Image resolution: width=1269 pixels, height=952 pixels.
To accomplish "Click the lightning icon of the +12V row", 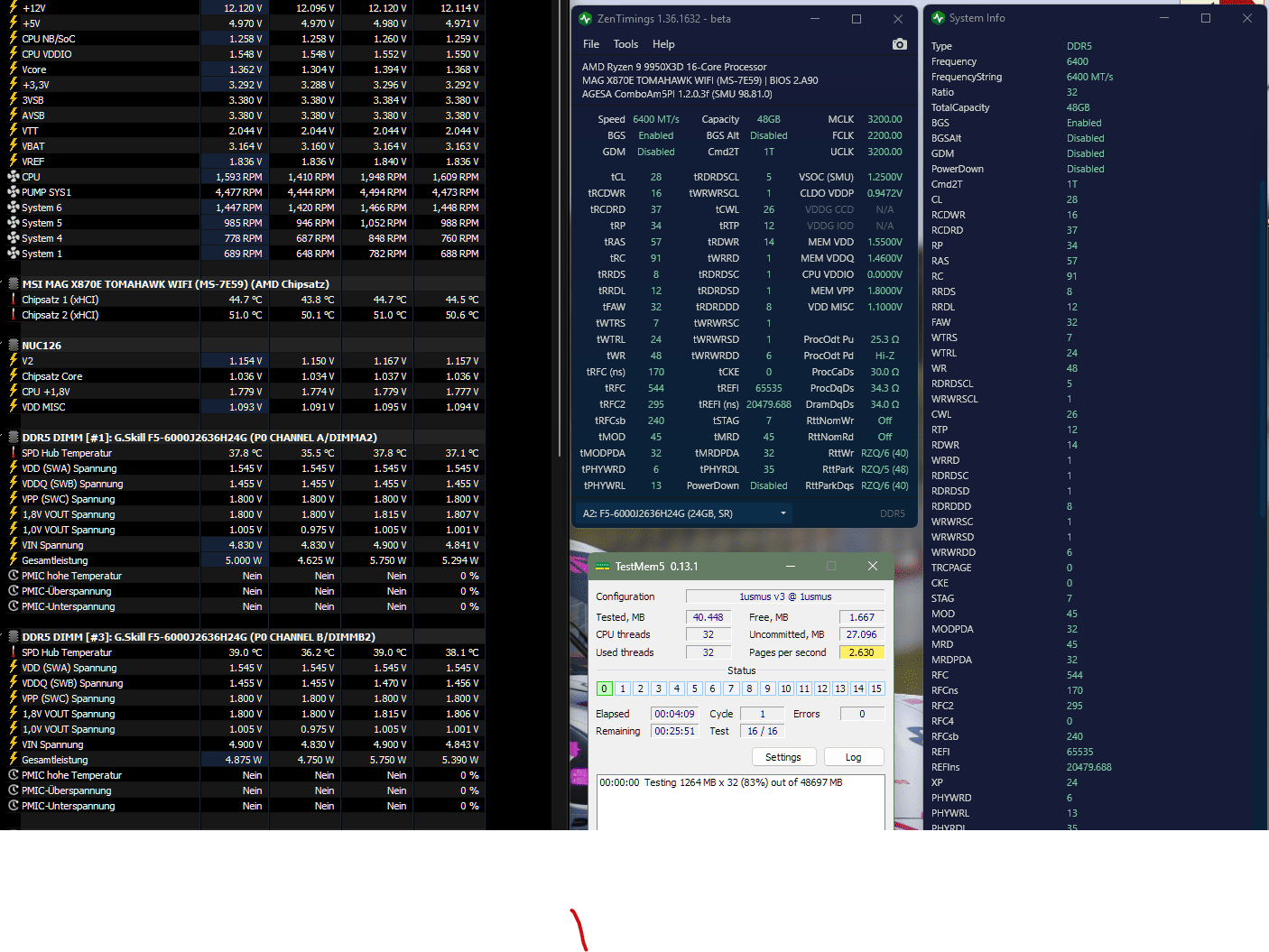I will pos(14,8).
